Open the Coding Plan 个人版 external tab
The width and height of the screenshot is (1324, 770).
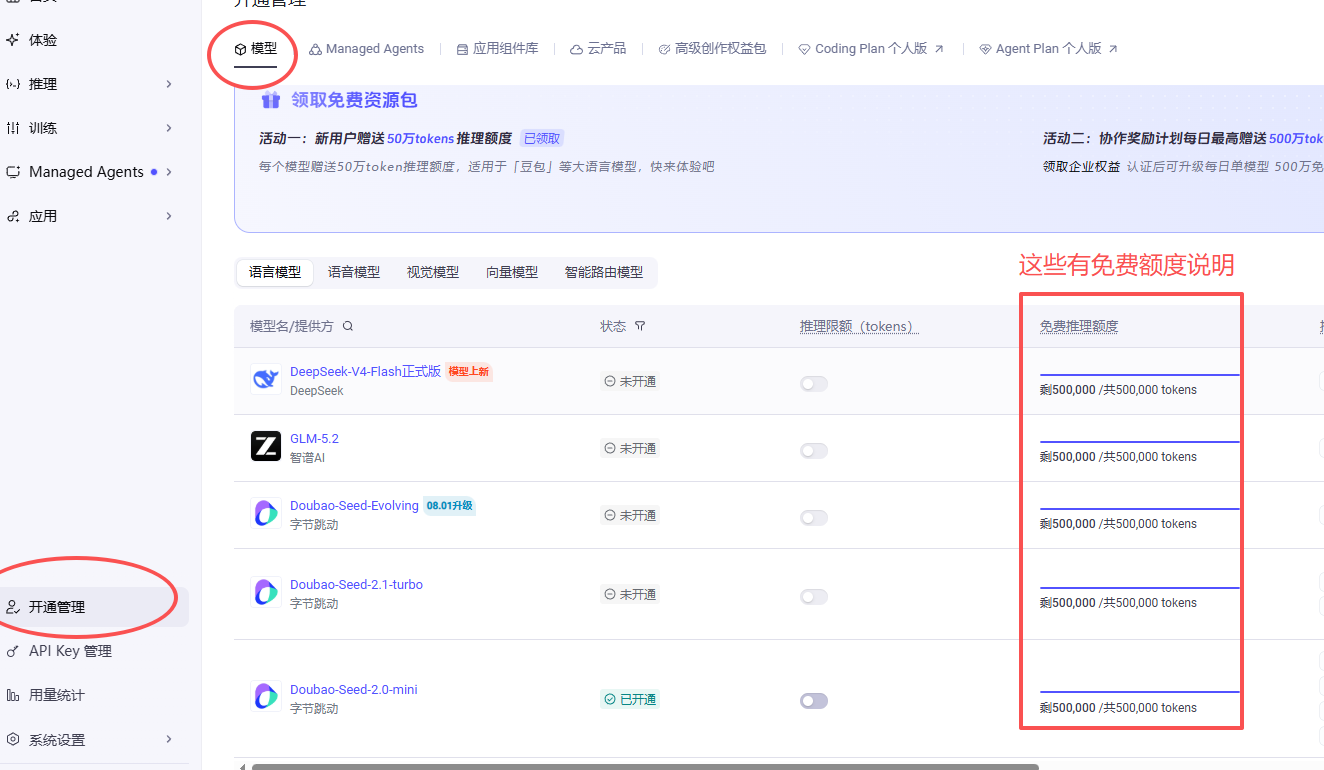871,48
